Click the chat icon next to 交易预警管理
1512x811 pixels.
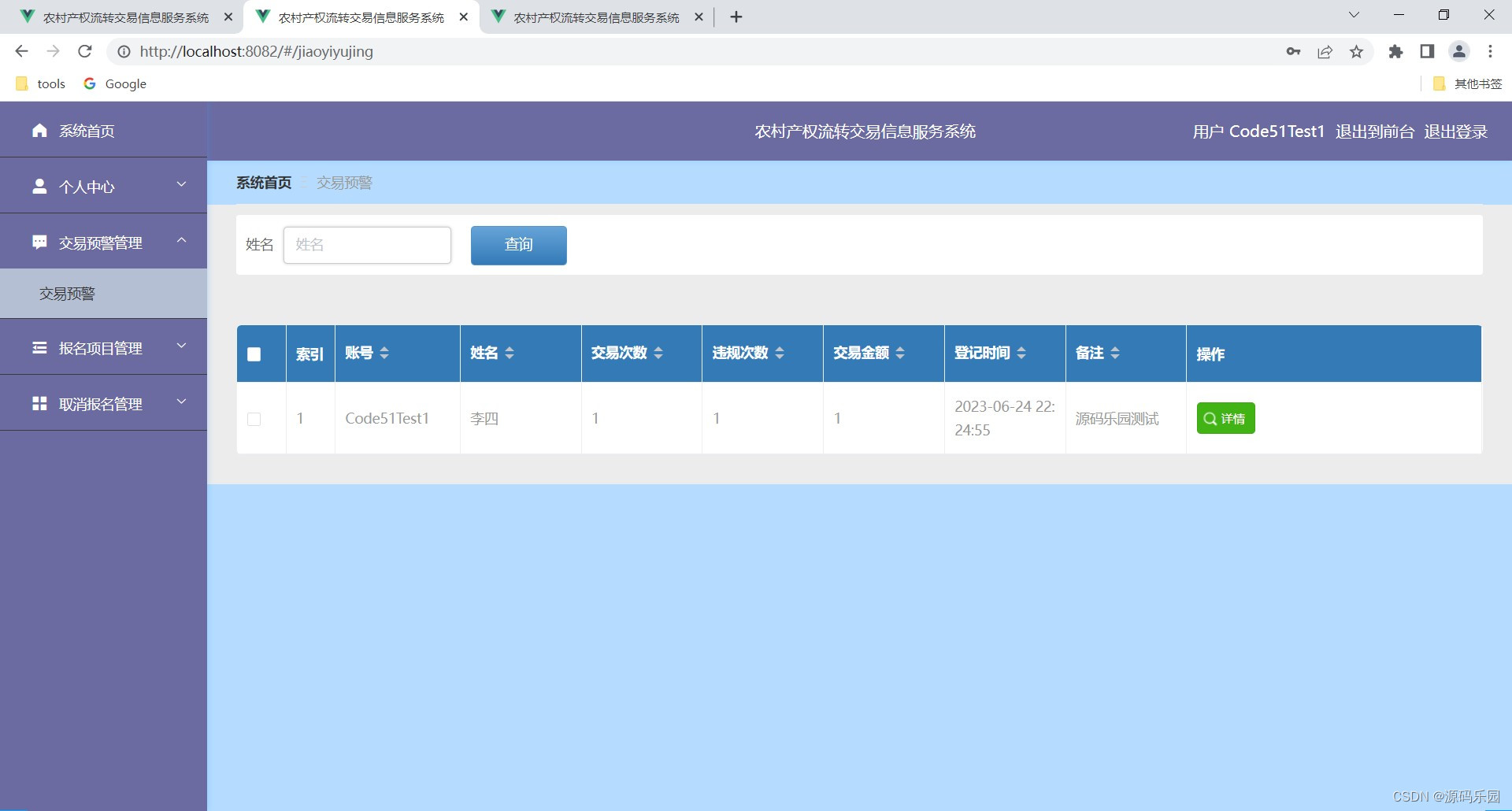click(39, 242)
